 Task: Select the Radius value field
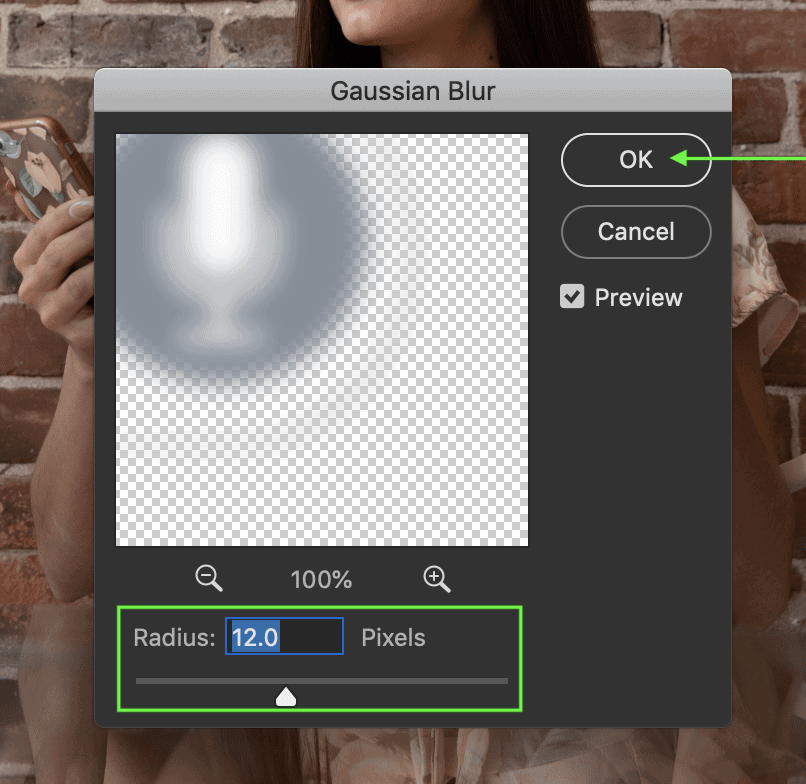pyautogui.click(x=284, y=636)
